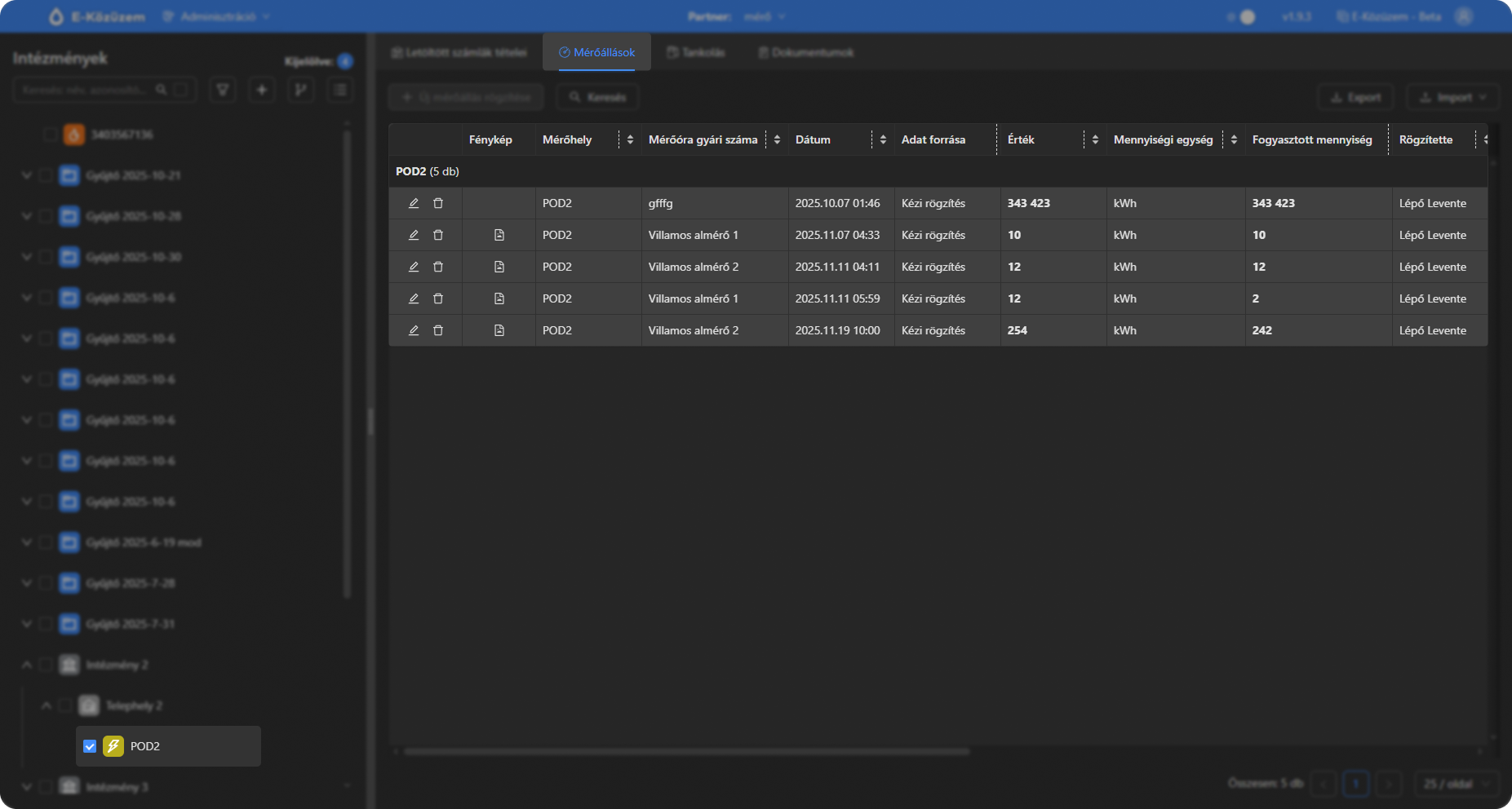Check the Intézmény 2 checkbox
The height and width of the screenshot is (809, 1512).
pos(46,665)
